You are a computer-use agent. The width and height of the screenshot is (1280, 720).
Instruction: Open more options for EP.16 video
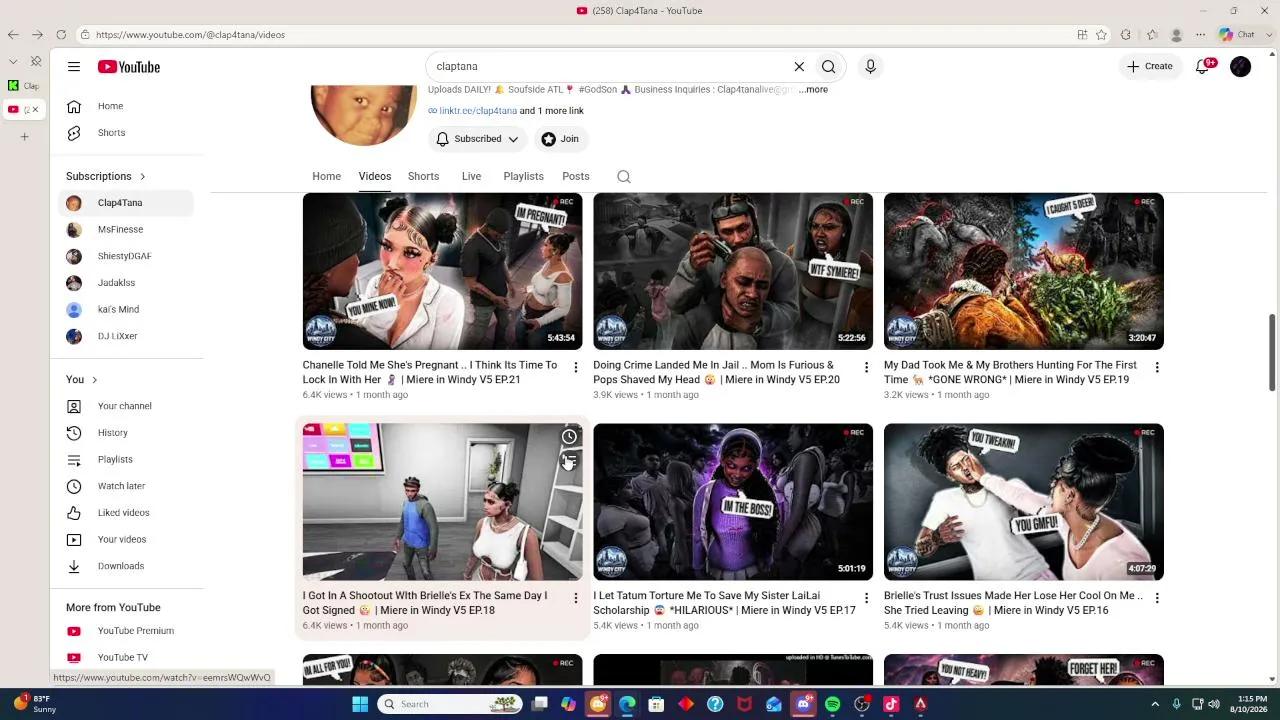pyautogui.click(x=1157, y=598)
